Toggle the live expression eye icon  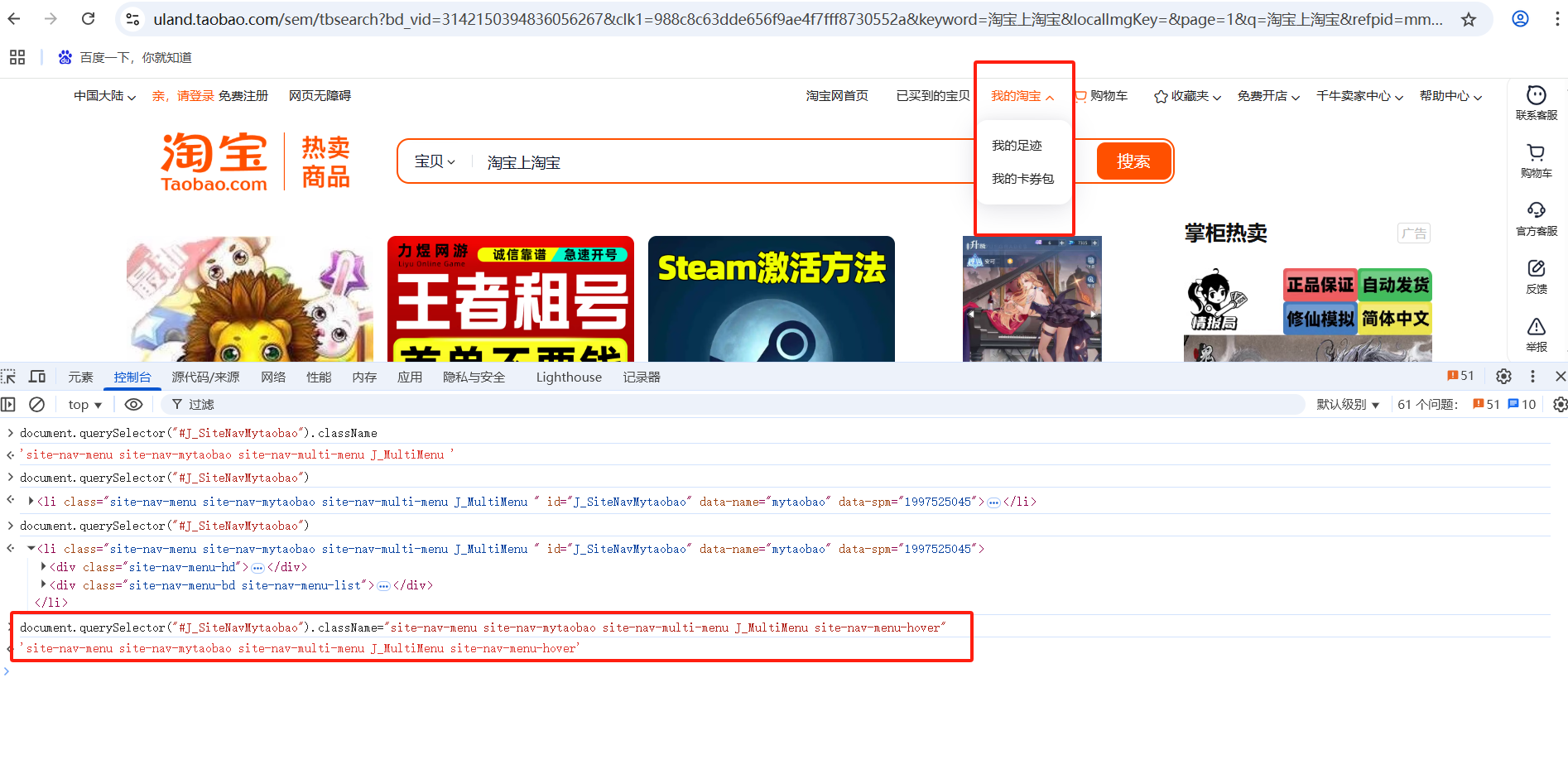point(133,405)
